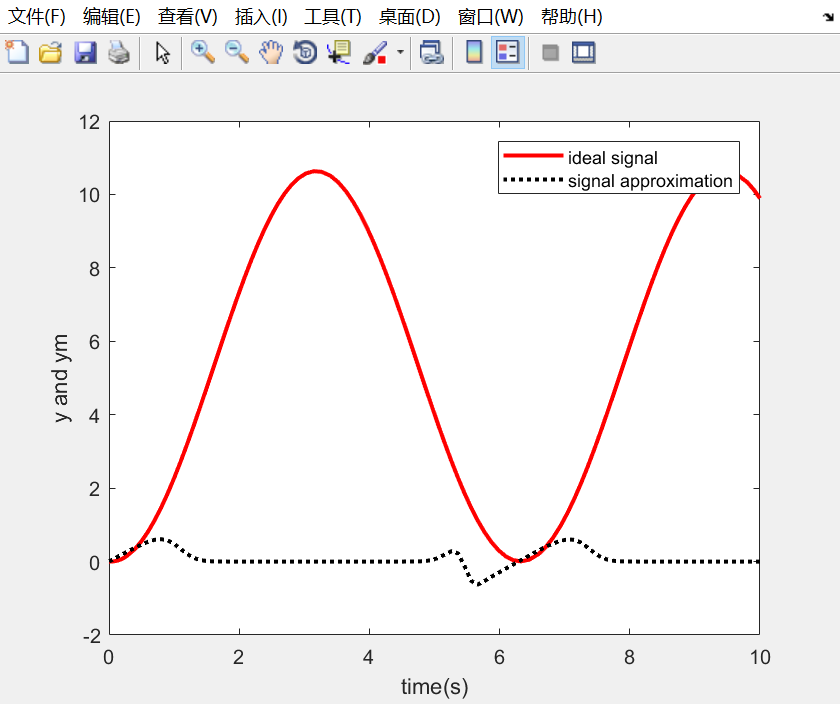Toggle the Edit Plot arrow mode

162,52
